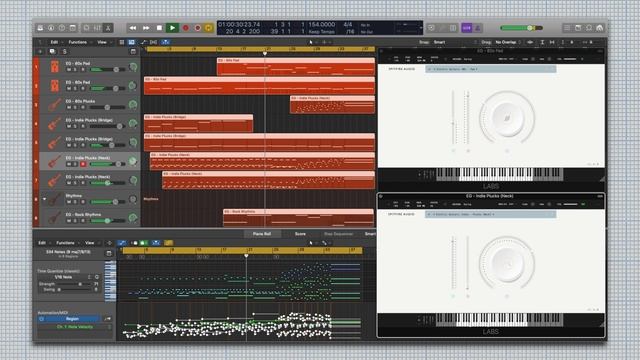Image resolution: width=640 pixels, height=360 pixels.
Task: Switch to Piano Roll tab
Action: tap(262, 234)
